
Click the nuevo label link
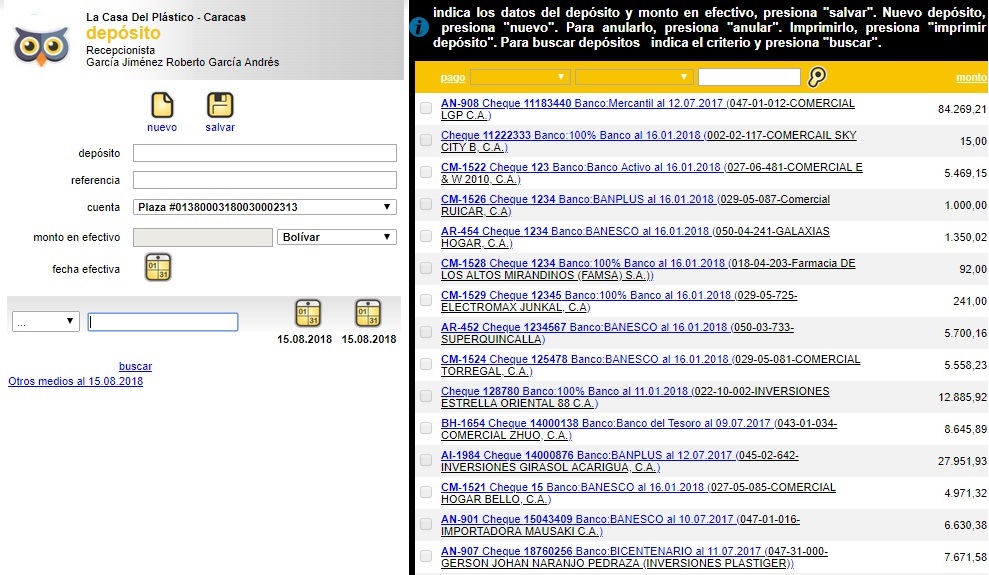click(x=162, y=127)
